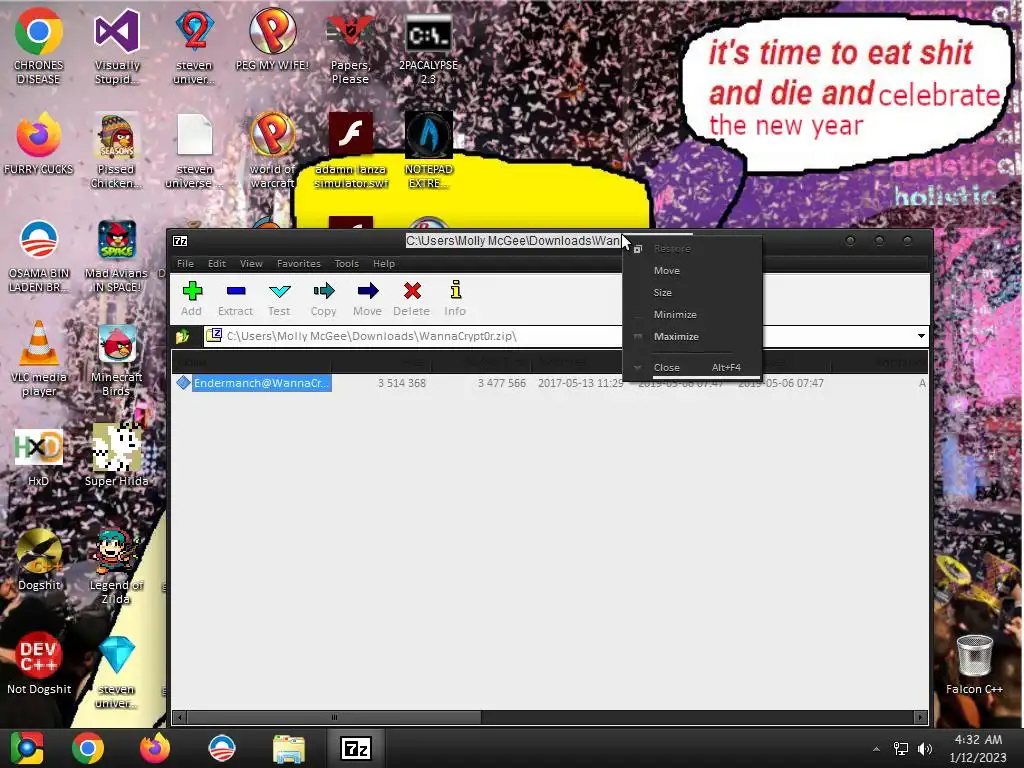This screenshot has height=768, width=1024.
Task: Click the size value 3 514 368
Action: [x=402, y=383]
